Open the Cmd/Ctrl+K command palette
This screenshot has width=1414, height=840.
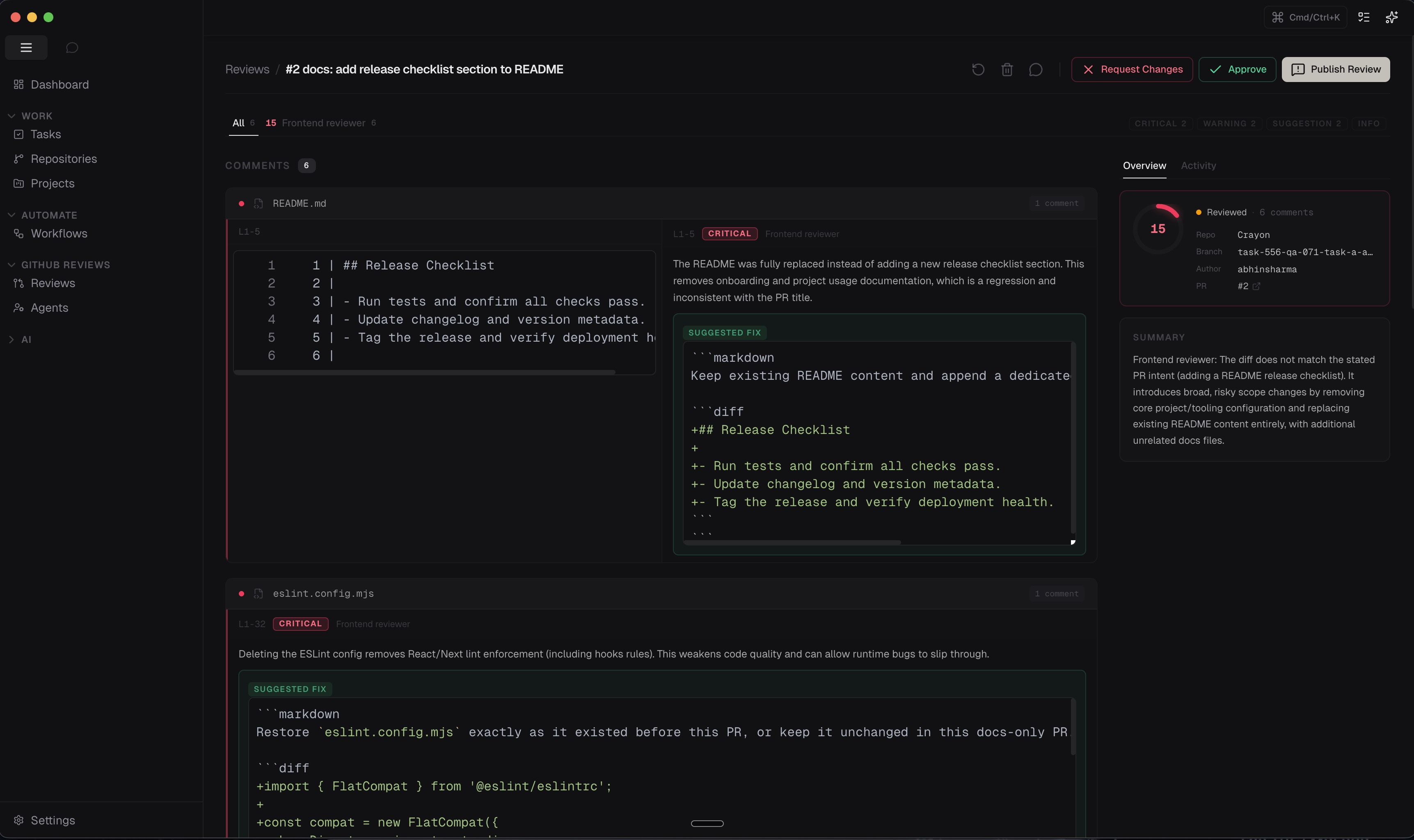[x=1305, y=18]
